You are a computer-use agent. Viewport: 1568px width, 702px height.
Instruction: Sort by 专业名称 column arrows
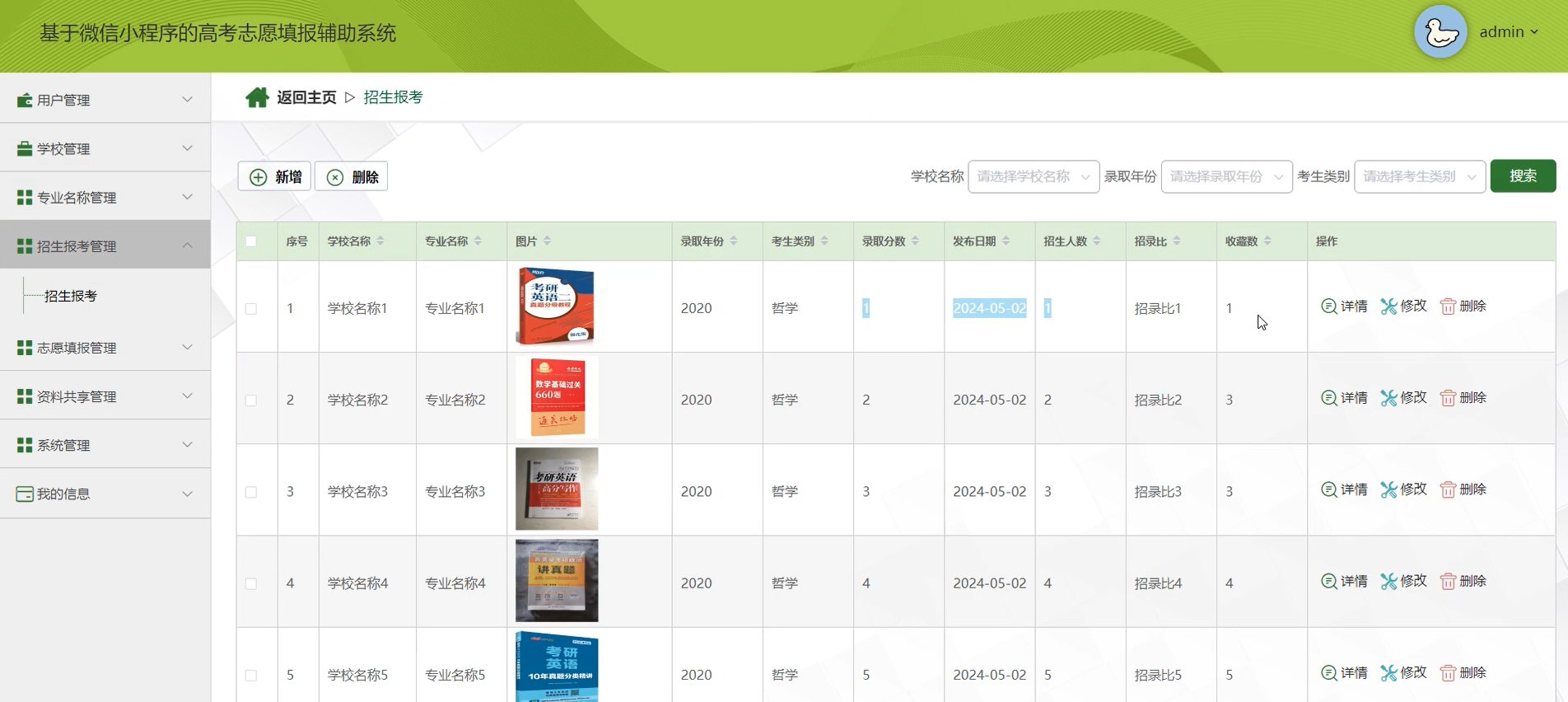coord(478,241)
